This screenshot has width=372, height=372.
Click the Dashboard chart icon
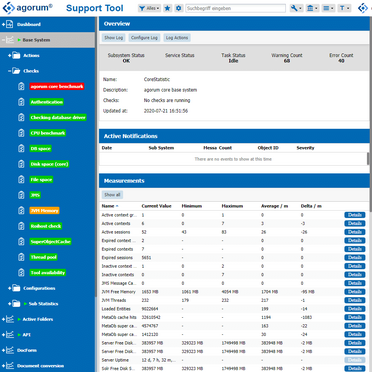pos(10,24)
